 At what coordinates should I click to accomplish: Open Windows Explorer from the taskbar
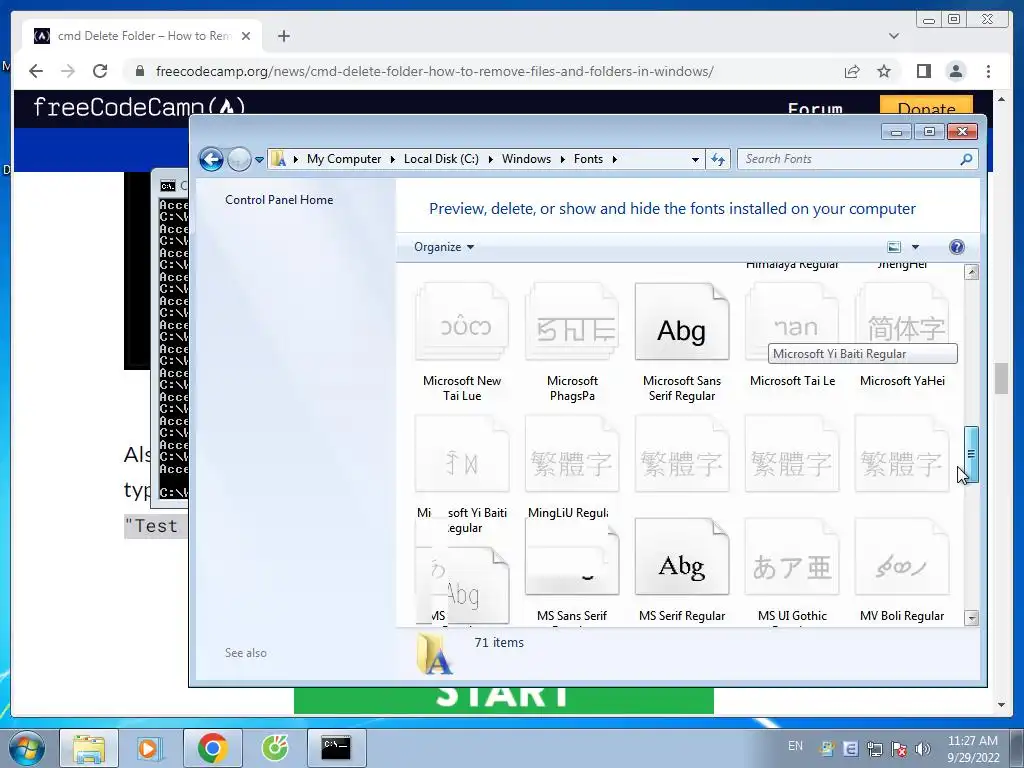pyautogui.click(x=89, y=748)
